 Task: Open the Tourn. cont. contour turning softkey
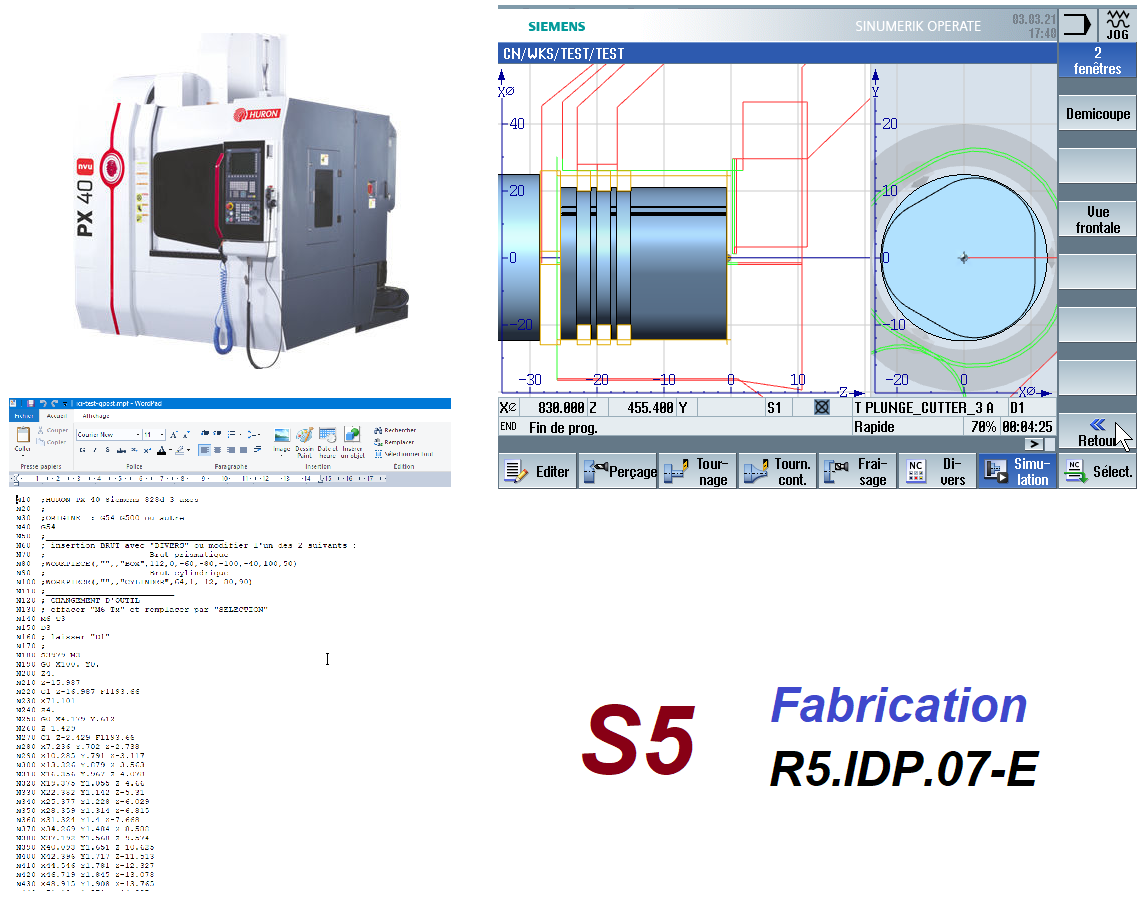pos(778,472)
